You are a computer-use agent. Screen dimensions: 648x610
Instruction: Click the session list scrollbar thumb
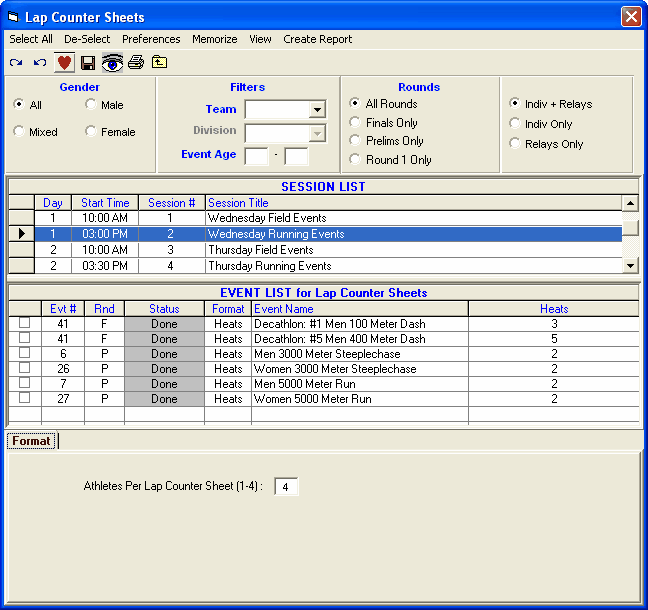[x=630, y=228]
